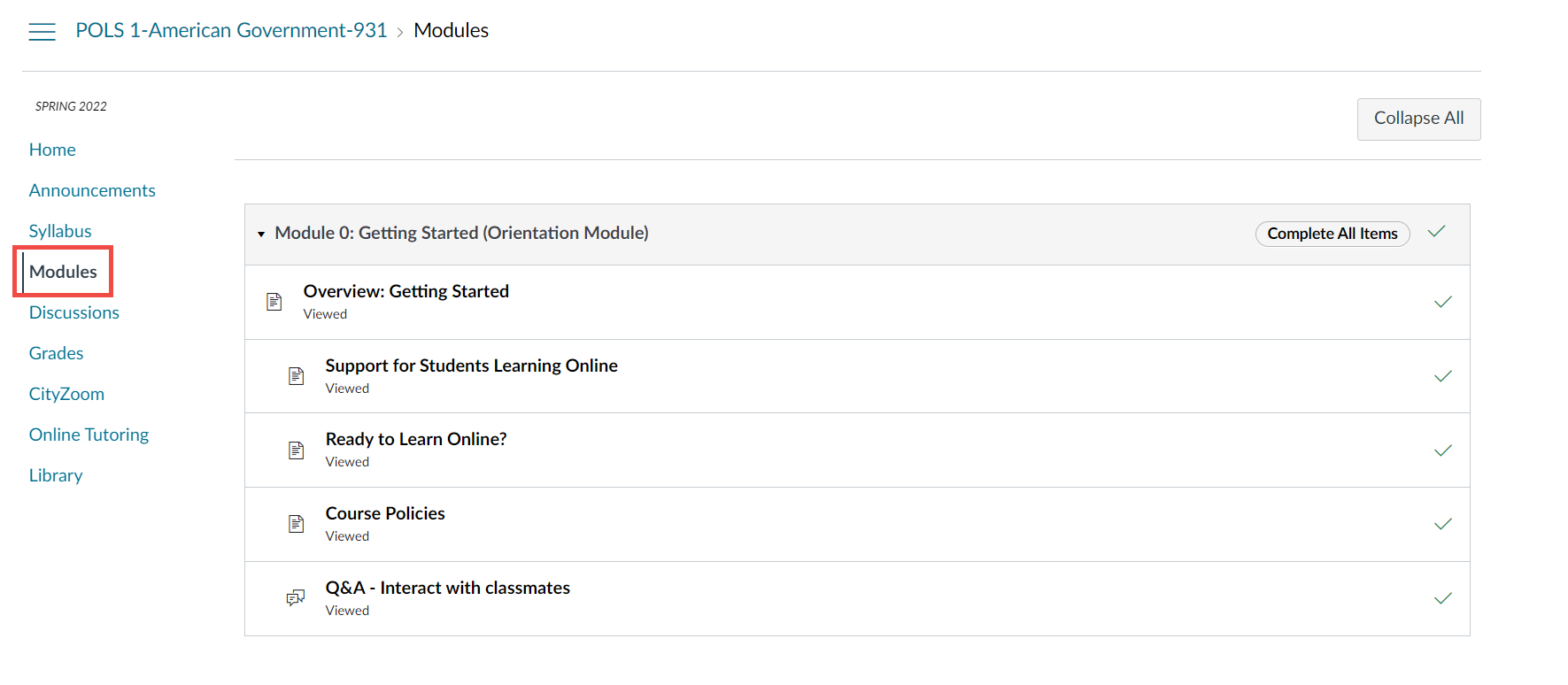The height and width of the screenshot is (685, 1568).
Task: Click the Module 0 header completion checkmark
Action: [1436, 232]
